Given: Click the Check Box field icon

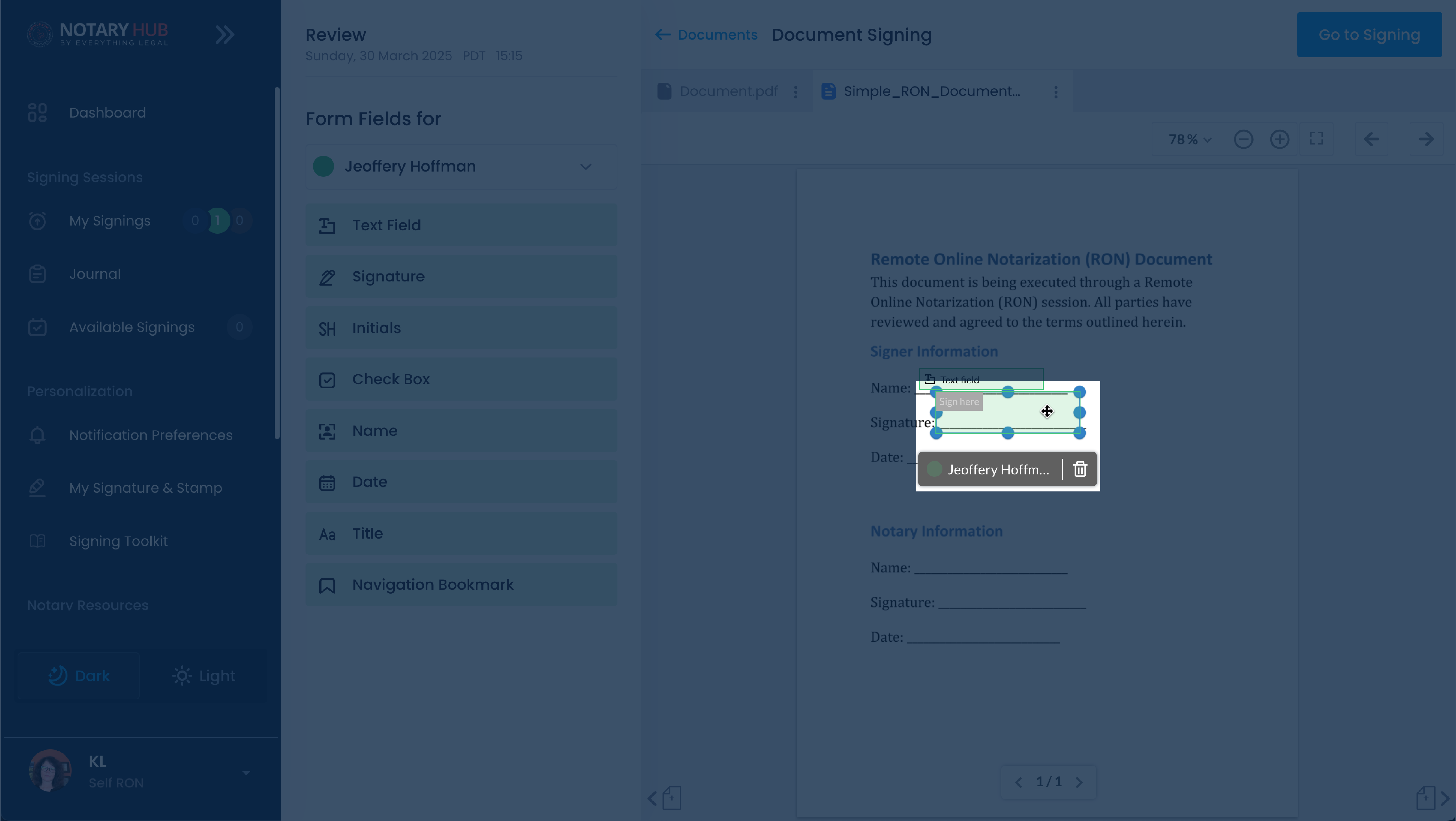Looking at the screenshot, I should (327, 380).
